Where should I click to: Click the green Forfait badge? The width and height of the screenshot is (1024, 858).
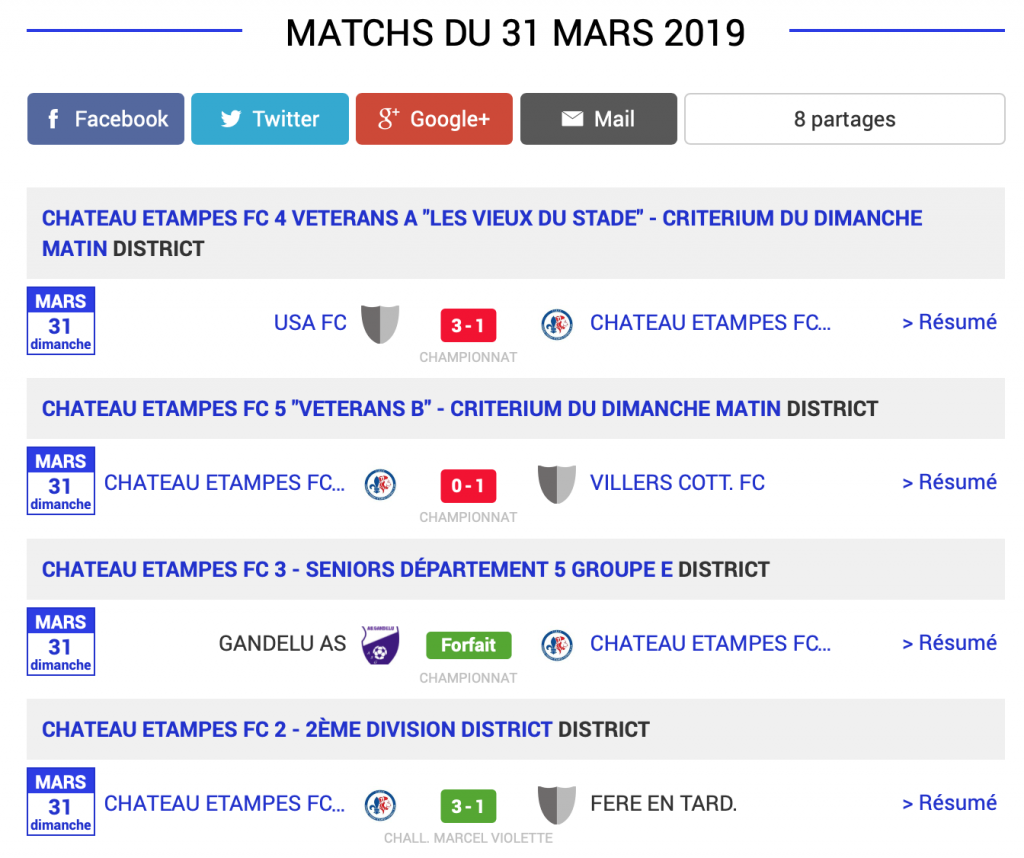coord(468,645)
